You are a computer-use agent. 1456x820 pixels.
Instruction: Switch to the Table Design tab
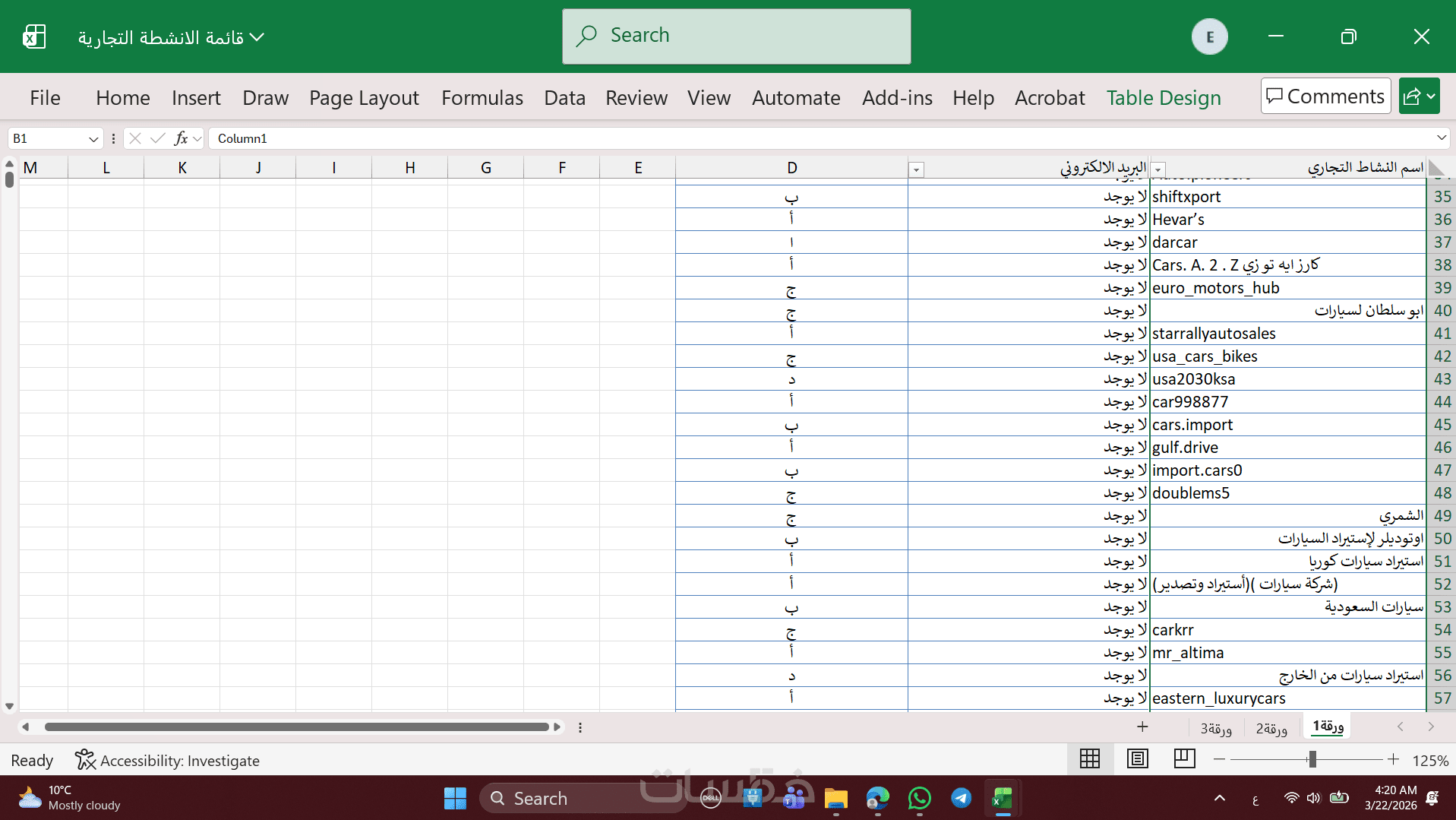point(1164,97)
